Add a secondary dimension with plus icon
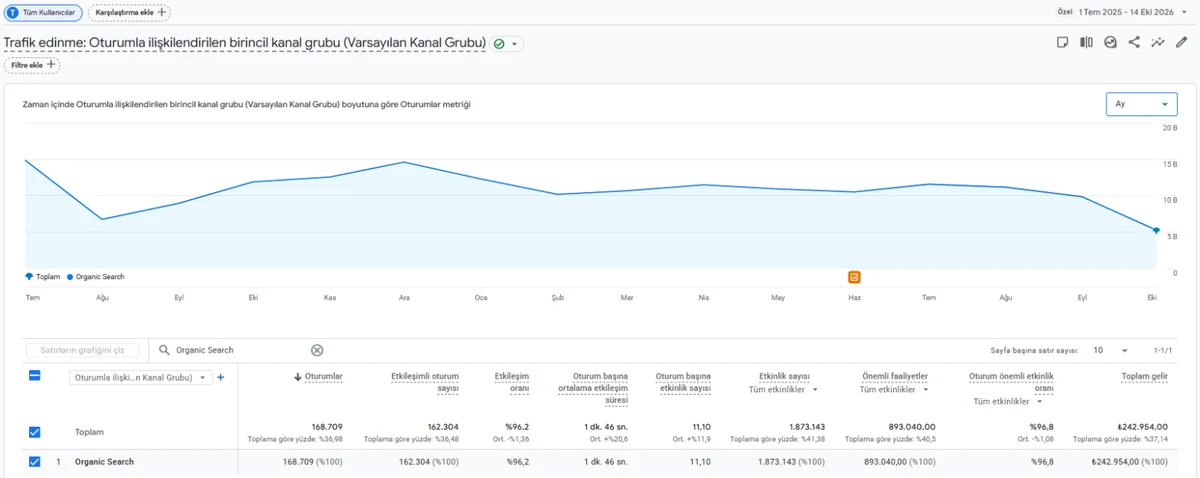1200x478 pixels. [x=221, y=377]
